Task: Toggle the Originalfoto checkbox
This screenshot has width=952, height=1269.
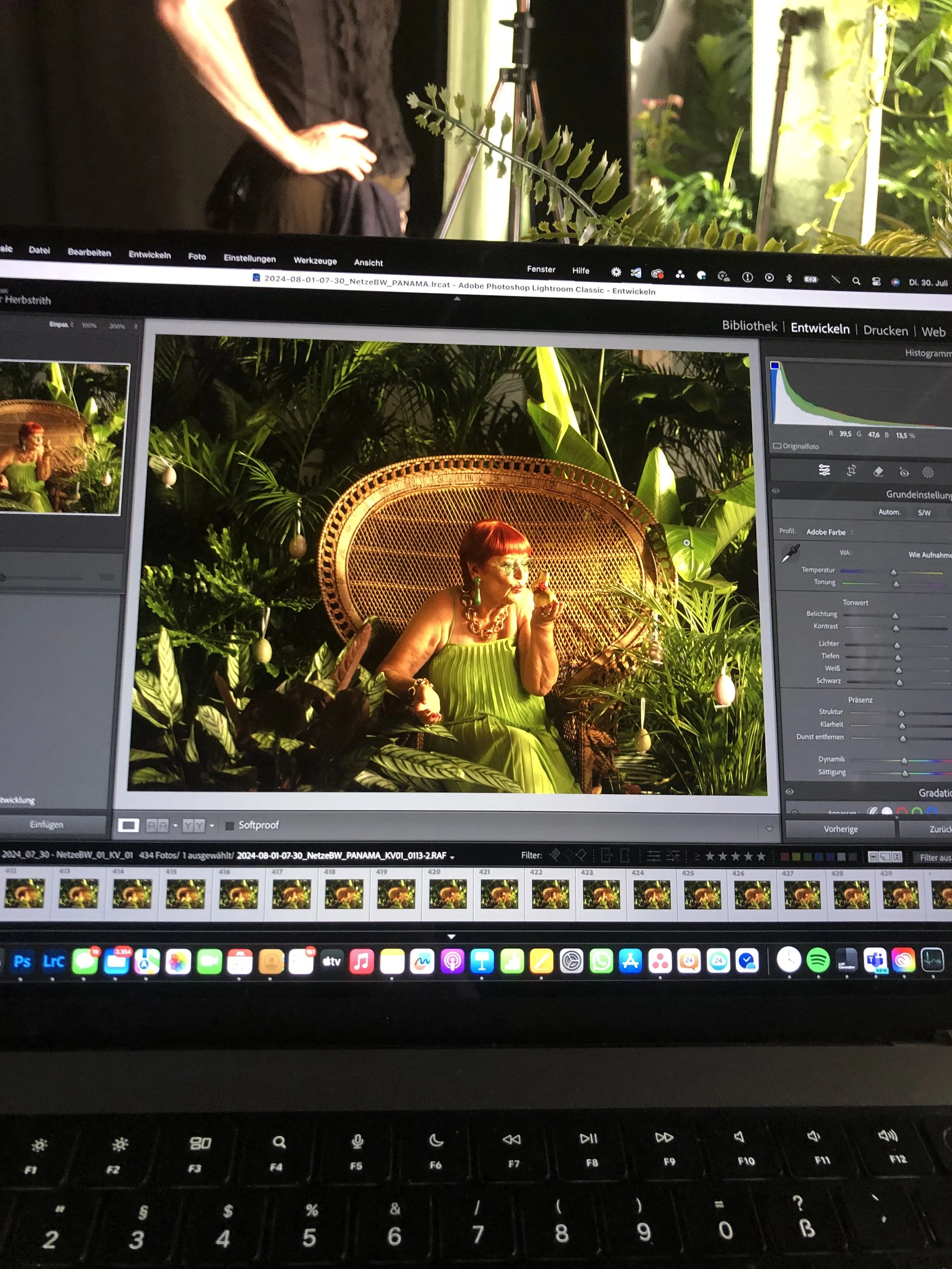Action: point(777,446)
